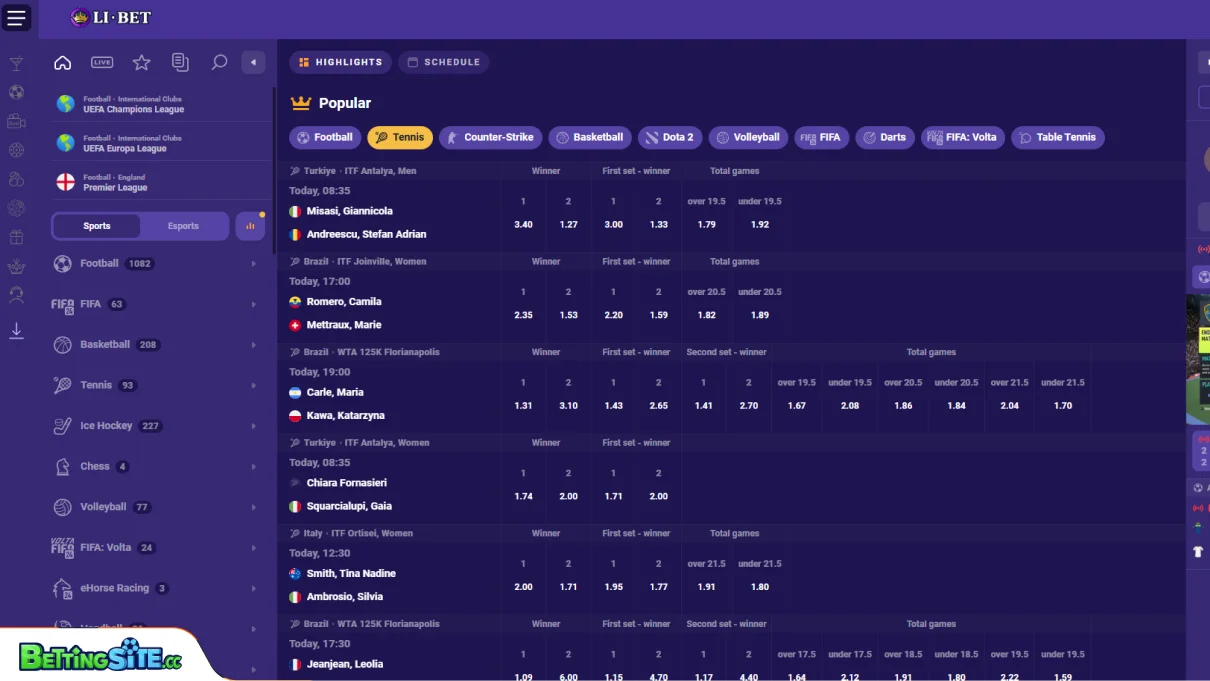The image size is (1210, 681).
Task: Click the home icon above the leagues list
Action: 62,62
